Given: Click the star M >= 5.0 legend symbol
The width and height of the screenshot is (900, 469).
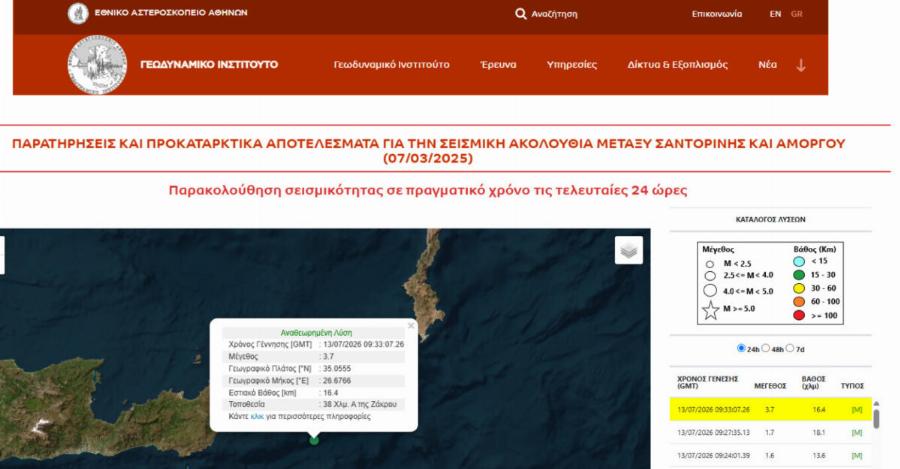Looking at the screenshot, I should coord(711,310).
